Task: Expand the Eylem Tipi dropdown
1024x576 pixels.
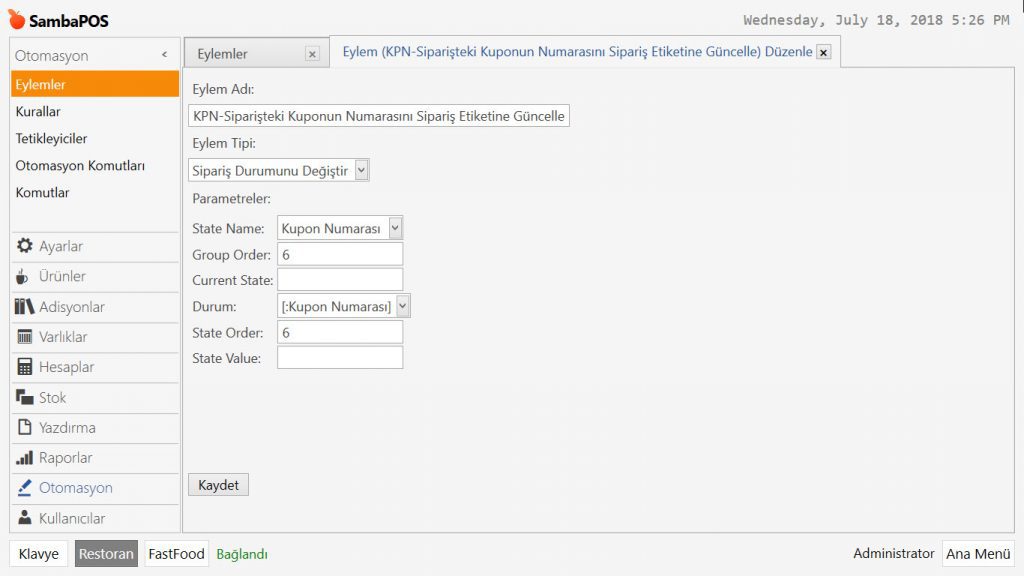Action: point(361,171)
